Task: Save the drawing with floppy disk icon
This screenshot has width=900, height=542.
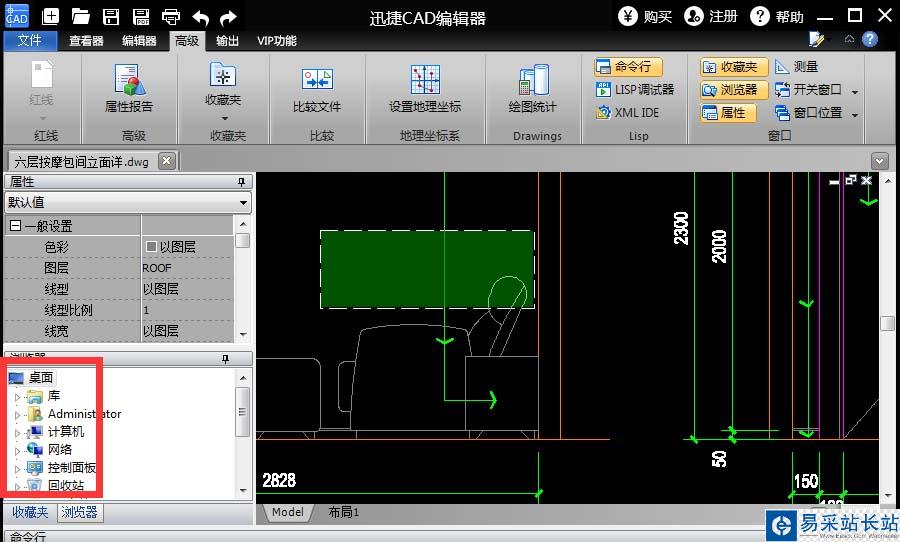Action: pyautogui.click(x=111, y=16)
